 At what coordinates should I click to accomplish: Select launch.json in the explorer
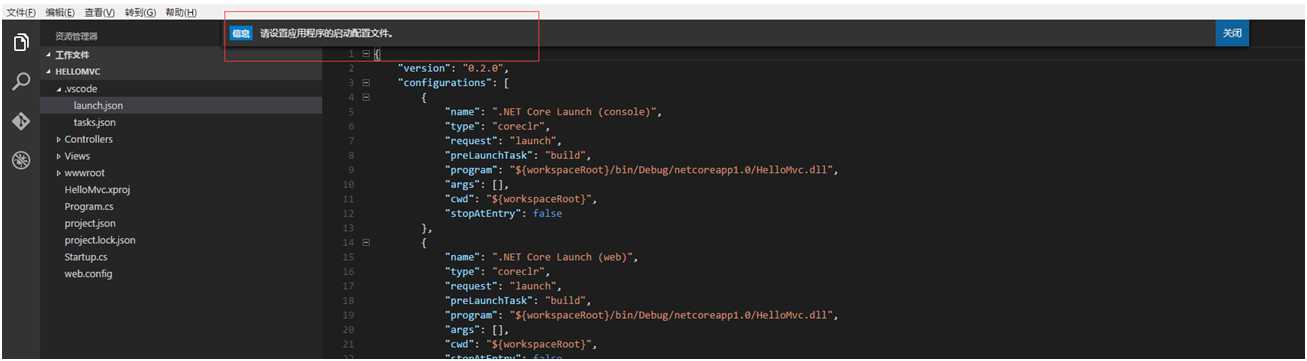coord(181,105)
